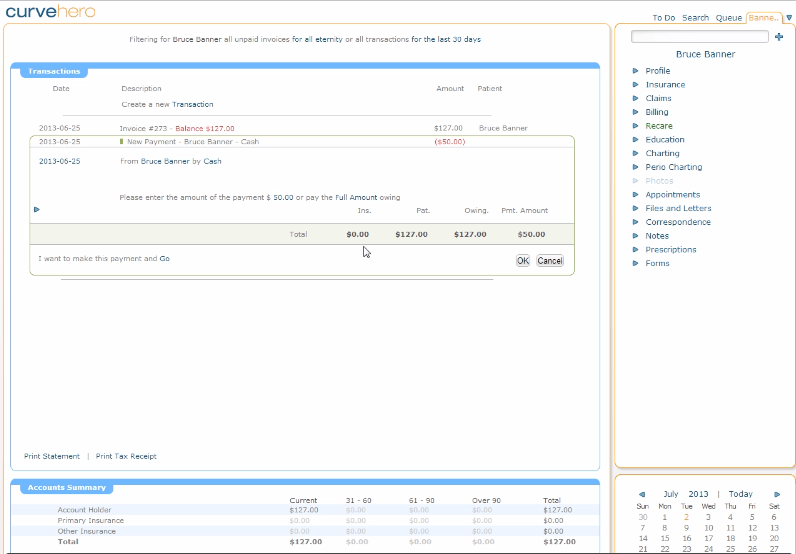Select the Banner patient tab
Screen dimensions: 796x554
tap(764, 18)
